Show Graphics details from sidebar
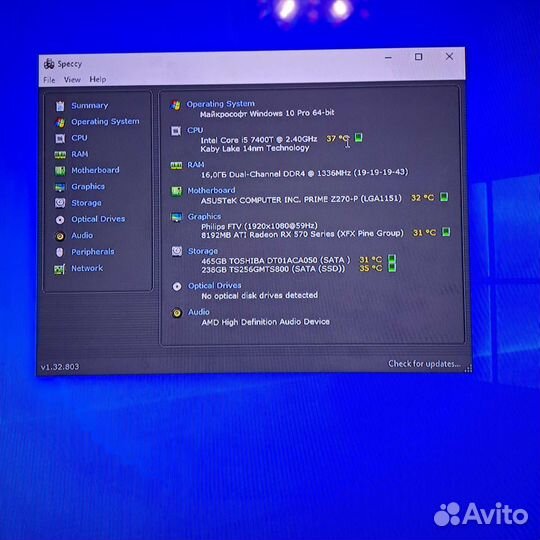 88,187
